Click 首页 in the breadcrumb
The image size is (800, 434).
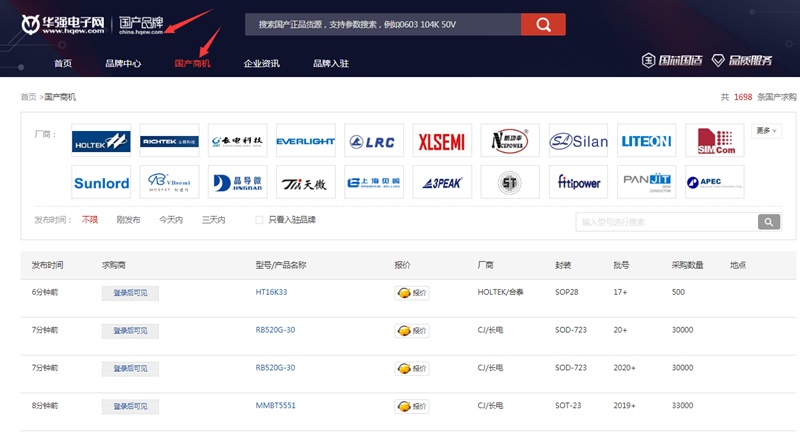pos(29,97)
